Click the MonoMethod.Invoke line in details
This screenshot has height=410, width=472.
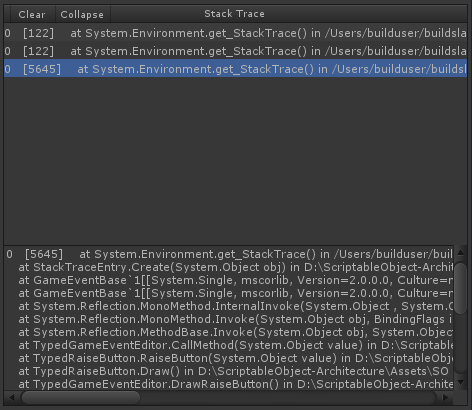click(235, 319)
